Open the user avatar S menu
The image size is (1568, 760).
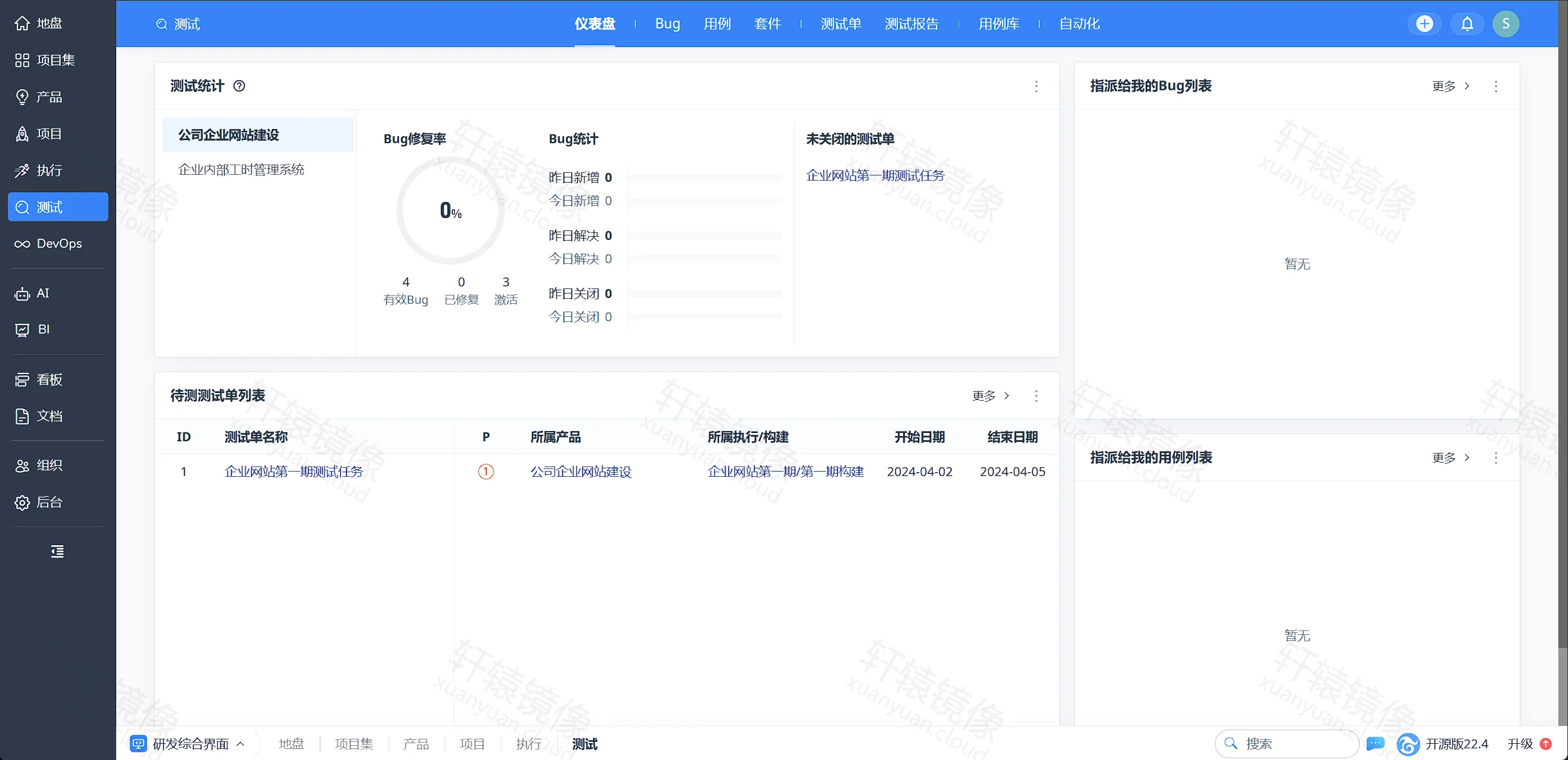1505,24
